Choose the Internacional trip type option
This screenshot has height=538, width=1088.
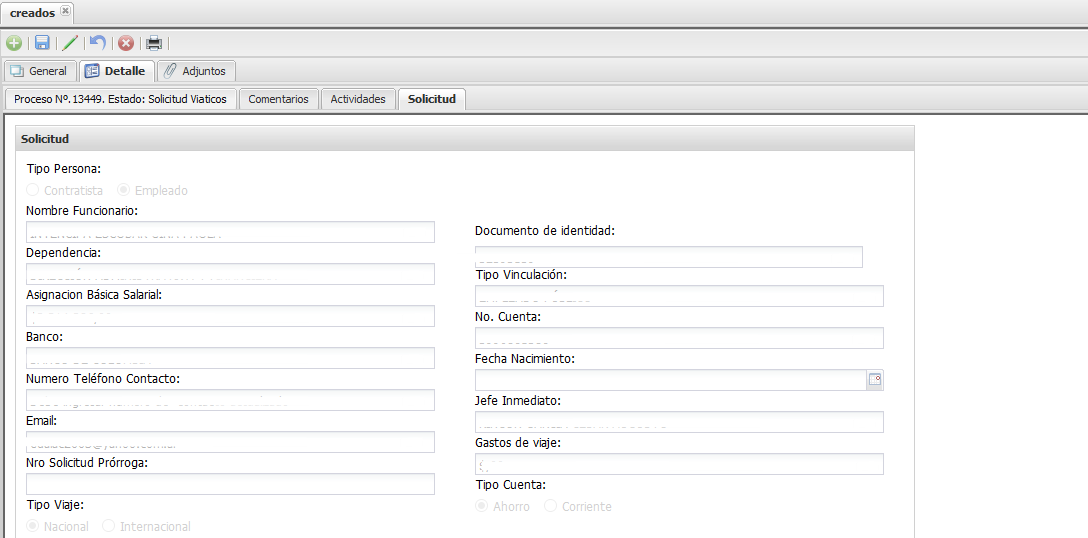pos(109,526)
